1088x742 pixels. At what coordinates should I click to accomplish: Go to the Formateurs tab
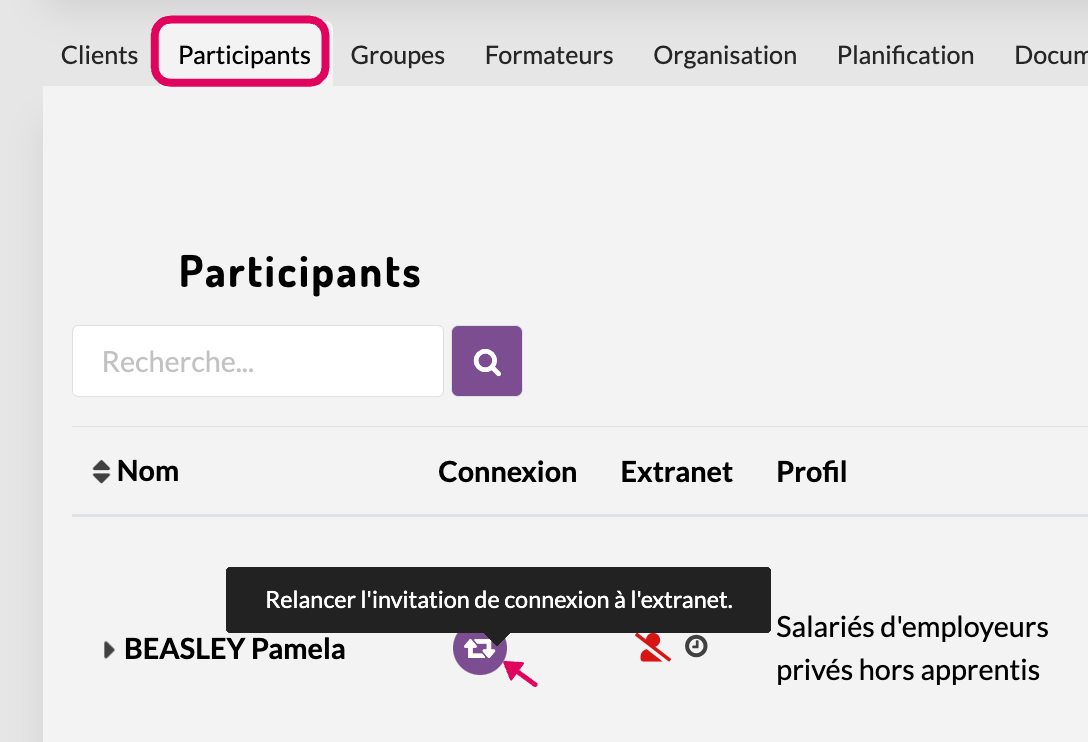[549, 55]
